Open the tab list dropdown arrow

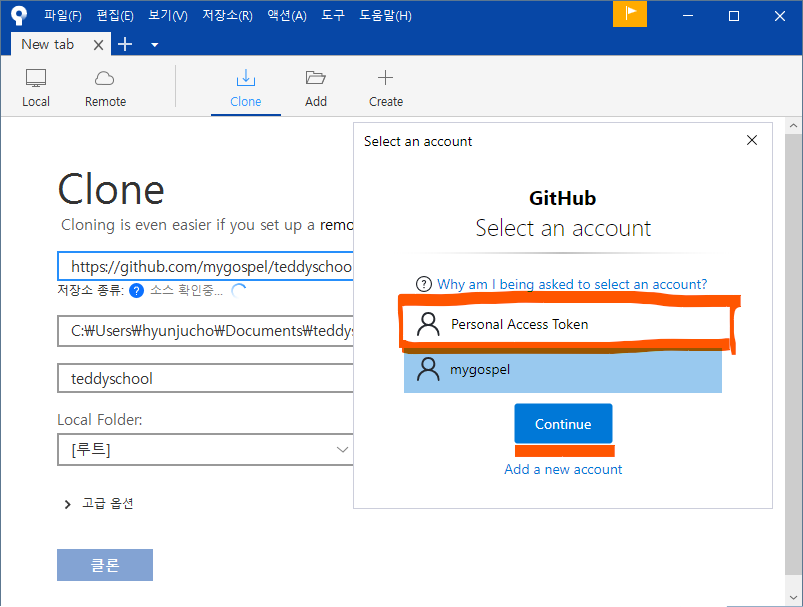(154, 45)
